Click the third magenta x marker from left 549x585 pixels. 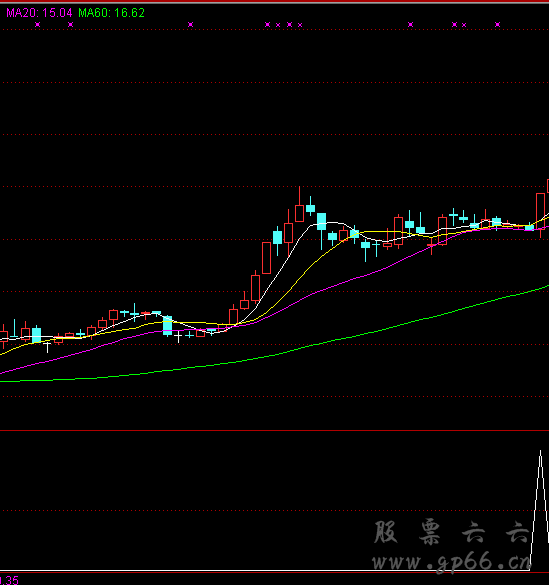tap(191, 25)
